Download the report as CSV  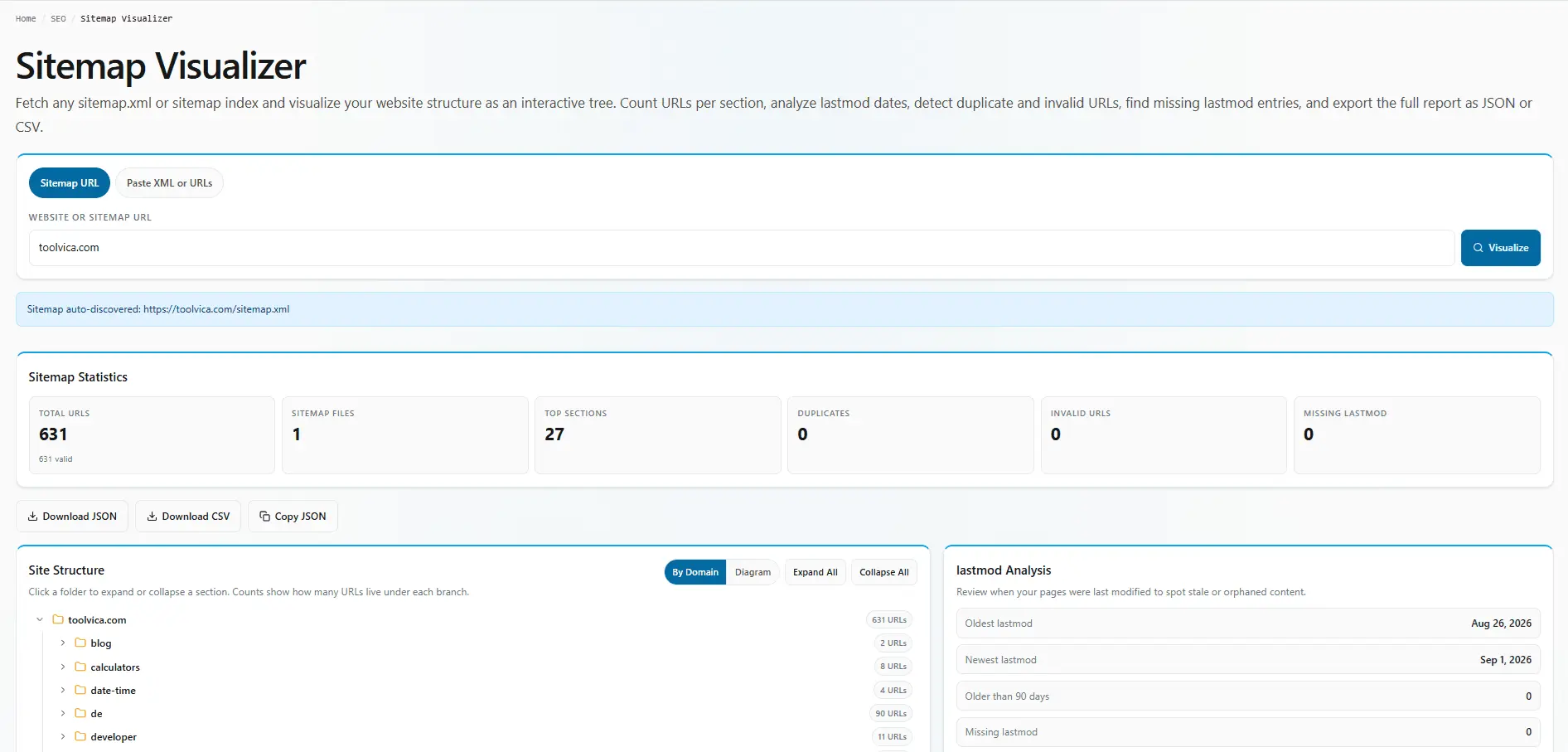tap(188, 516)
